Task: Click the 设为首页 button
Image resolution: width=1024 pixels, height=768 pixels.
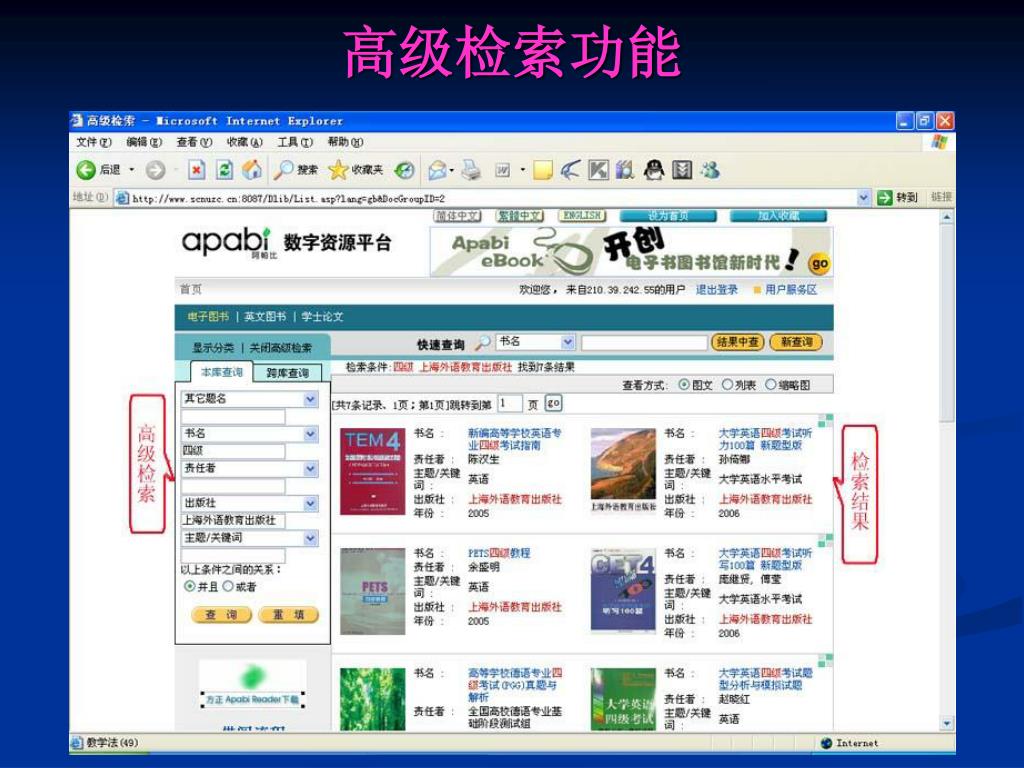Action: click(x=667, y=216)
